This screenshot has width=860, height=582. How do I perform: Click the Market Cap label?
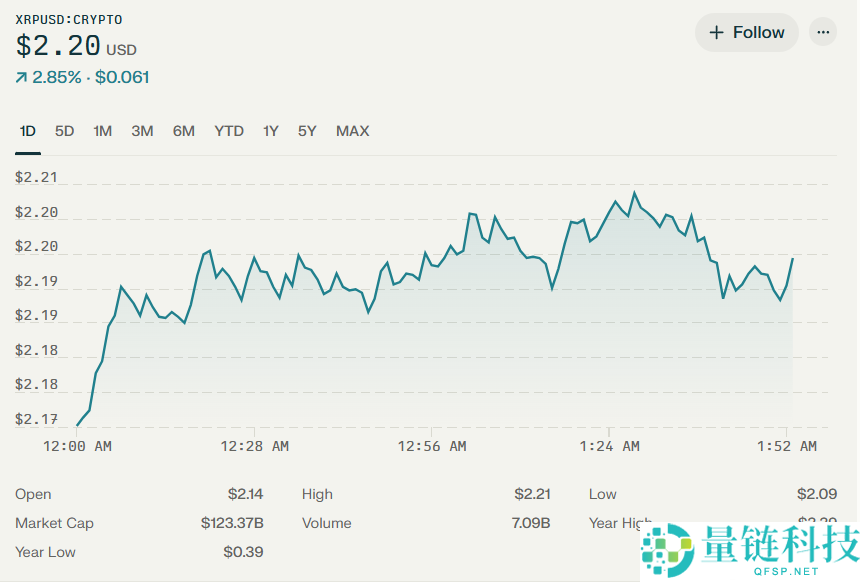(x=54, y=523)
